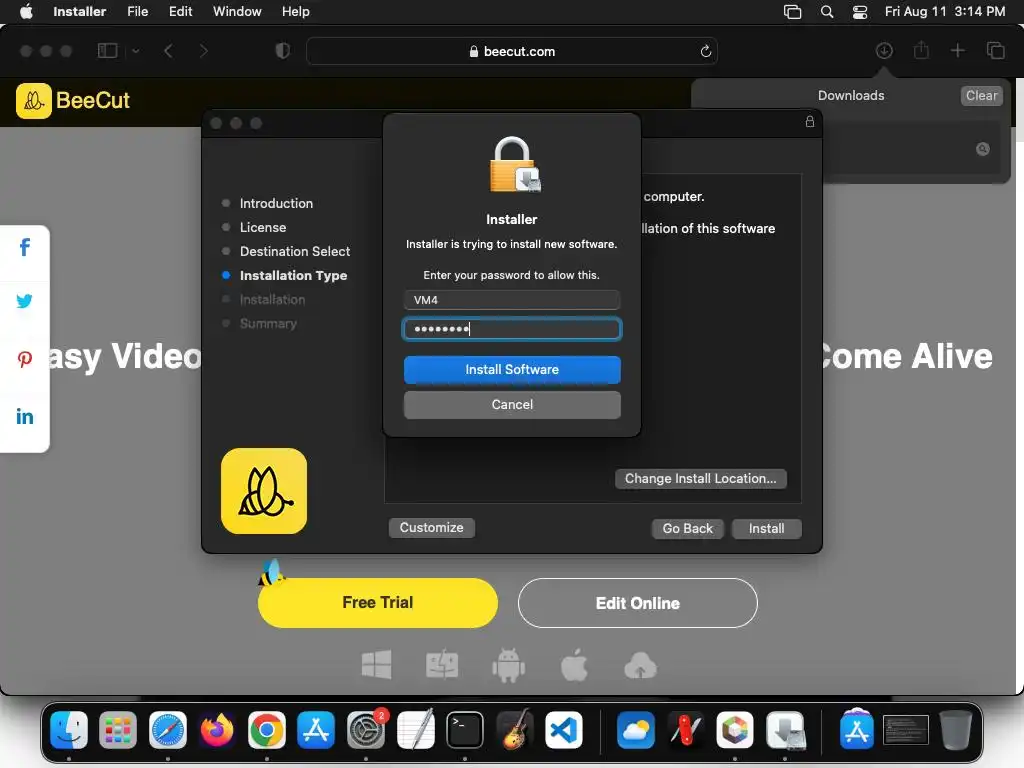The image size is (1024, 768).
Task: Select the VM4 username field
Action: click(512, 300)
